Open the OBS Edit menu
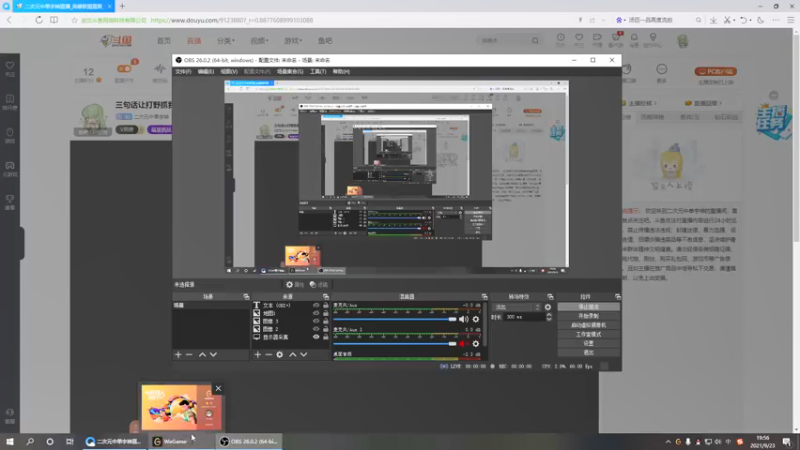The width and height of the screenshot is (800, 450). click(x=206, y=72)
